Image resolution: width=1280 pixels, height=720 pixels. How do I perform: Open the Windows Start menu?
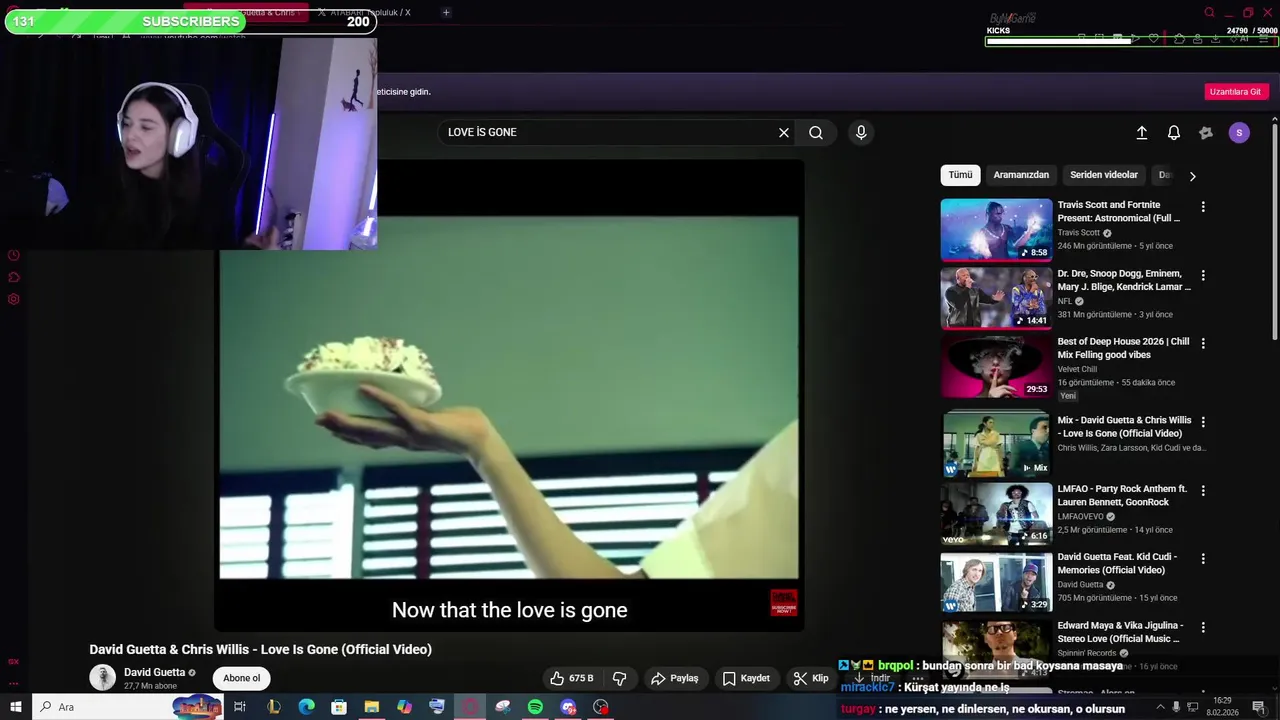point(15,707)
